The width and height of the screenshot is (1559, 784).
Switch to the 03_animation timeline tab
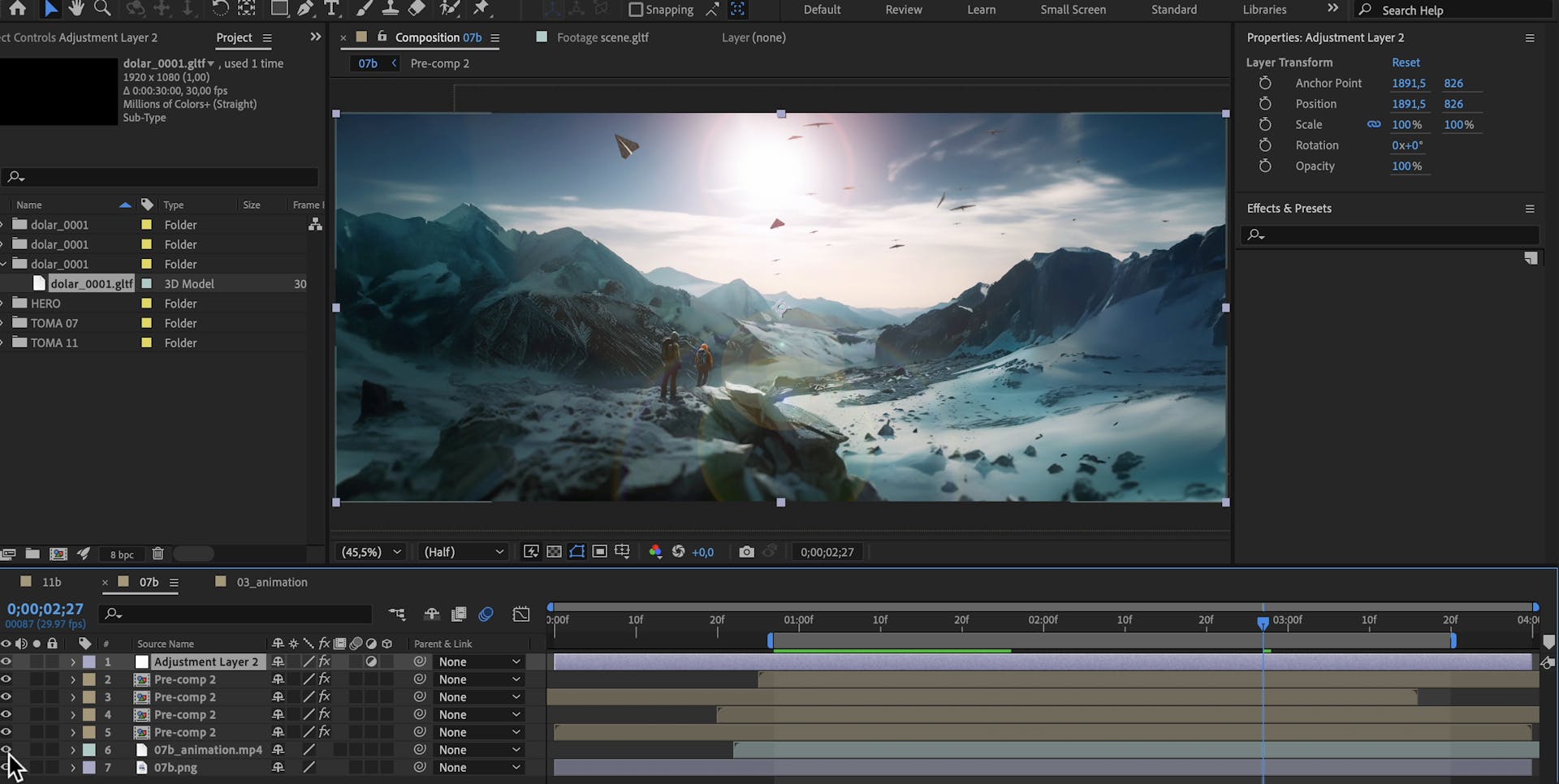pyautogui.click(x=271, y=582)
